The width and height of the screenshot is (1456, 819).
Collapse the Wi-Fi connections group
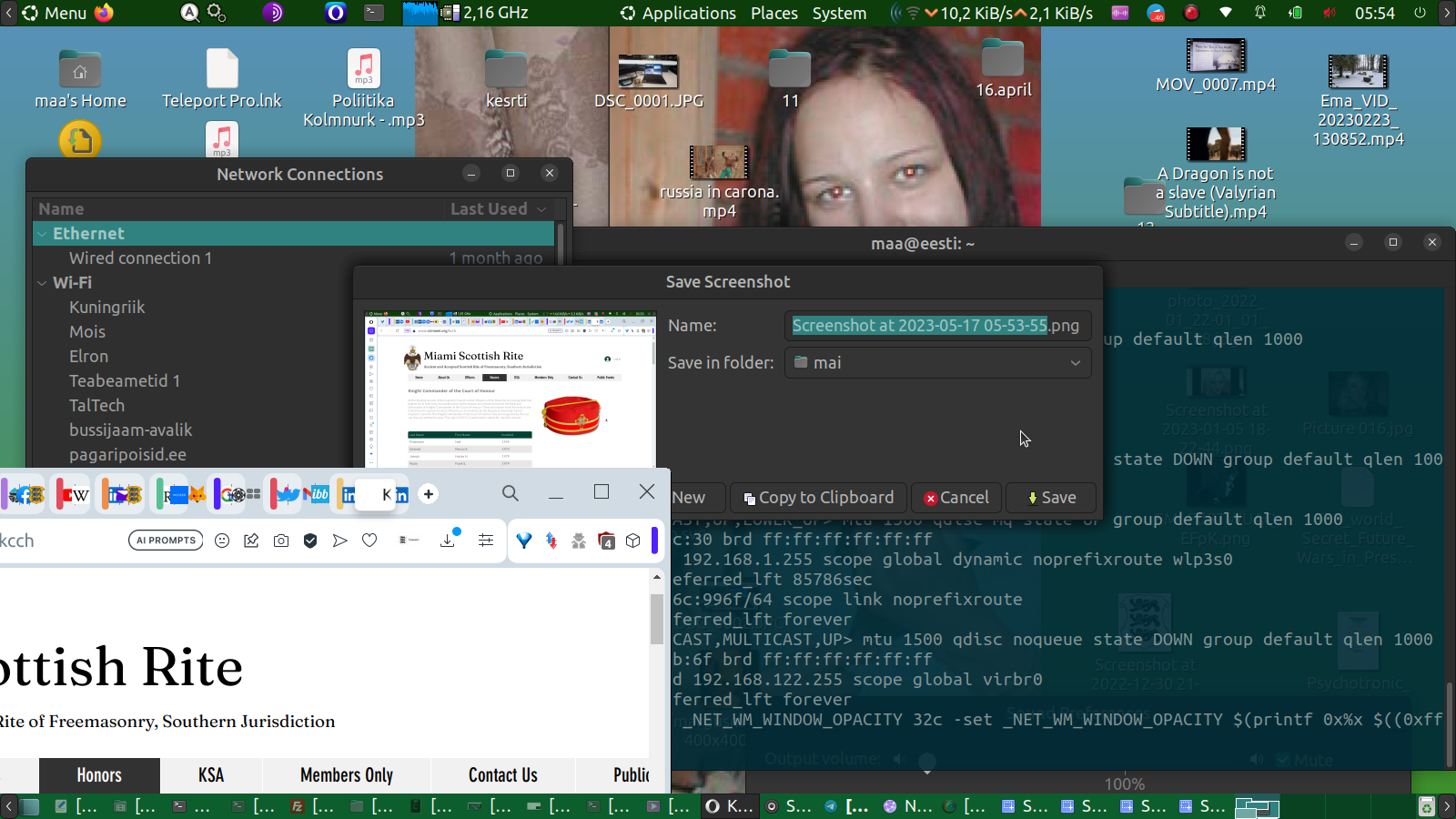click(42, 283)
